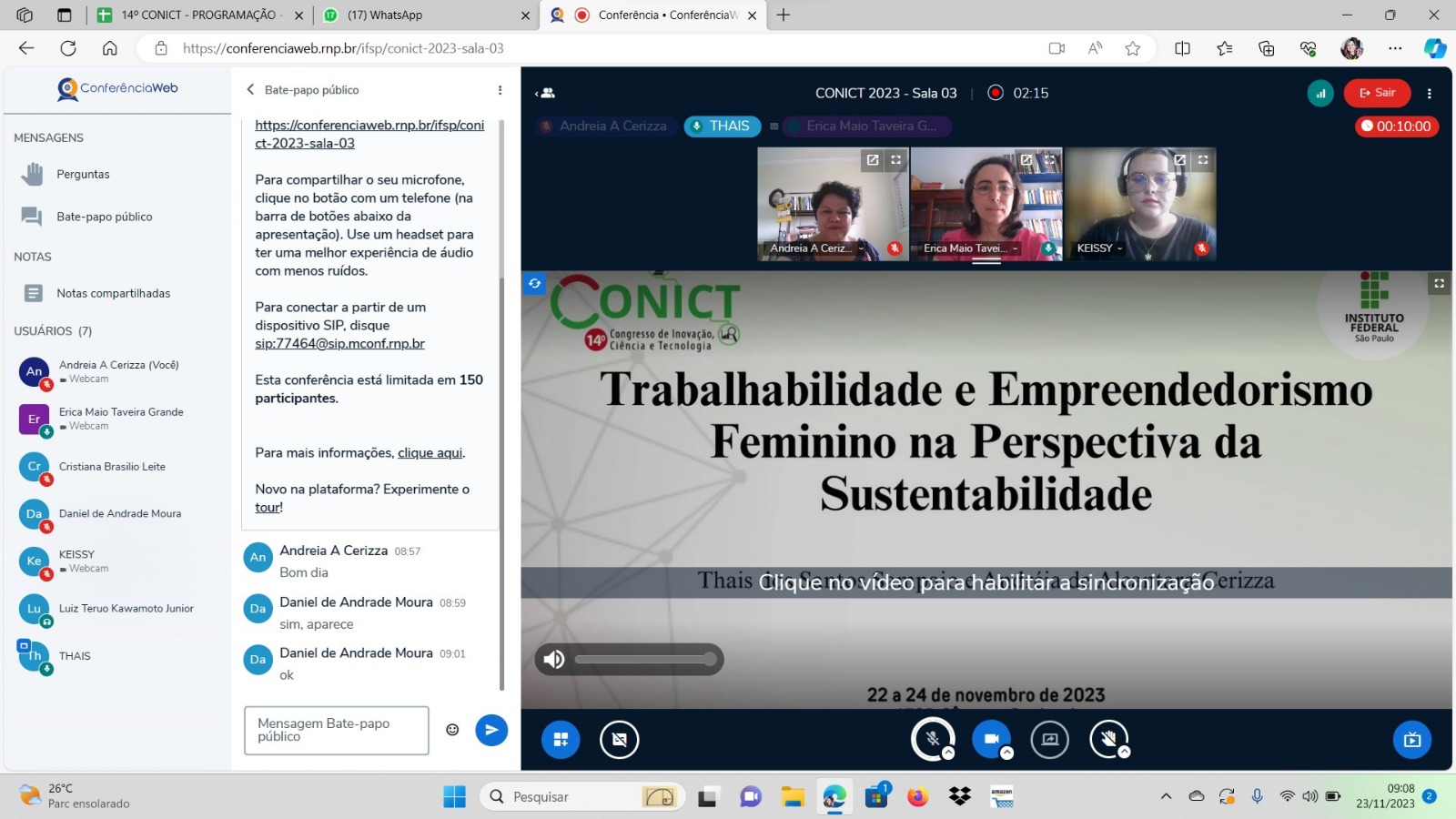Open the blue actions grid button
The width and height of the screenshot is (1456, 819).
tap(561, 739)
